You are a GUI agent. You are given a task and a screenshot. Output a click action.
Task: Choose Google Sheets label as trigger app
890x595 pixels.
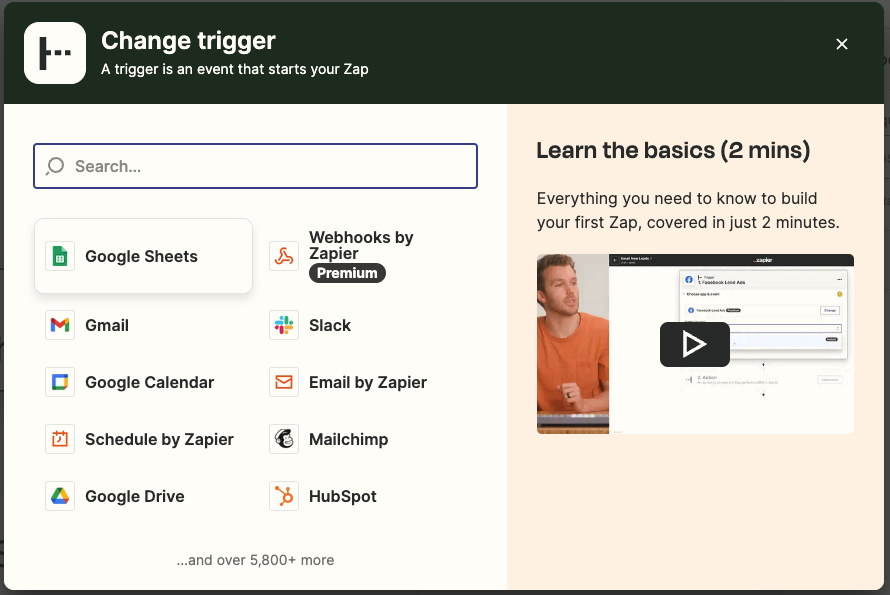(x=141, y=257)
